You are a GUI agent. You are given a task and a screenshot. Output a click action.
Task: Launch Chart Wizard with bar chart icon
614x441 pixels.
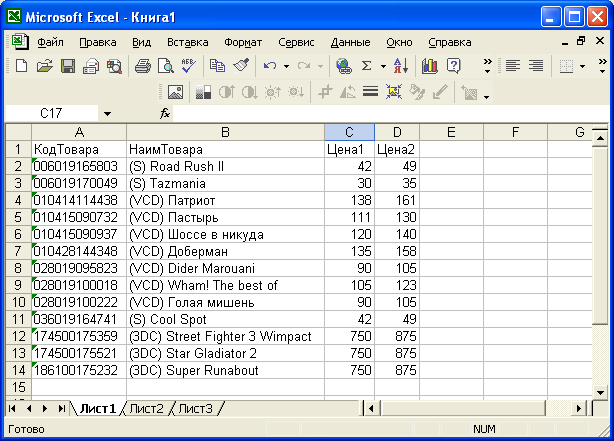coord(430,66)
